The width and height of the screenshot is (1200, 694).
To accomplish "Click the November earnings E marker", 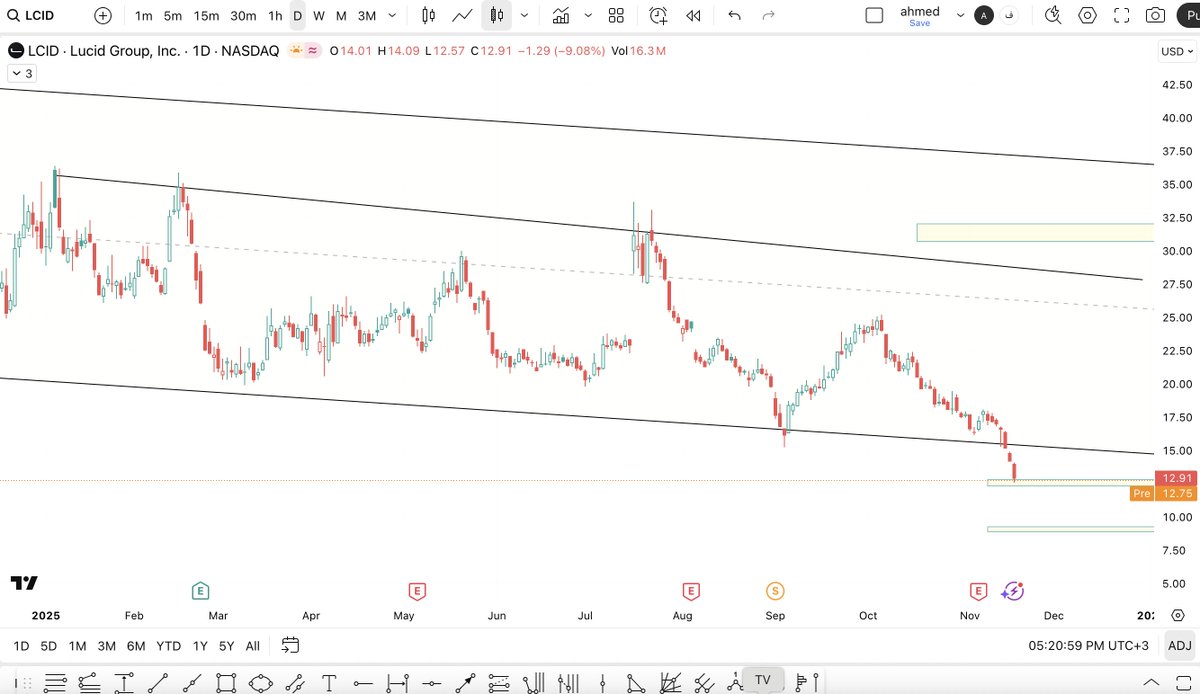I will coord(978,591).
